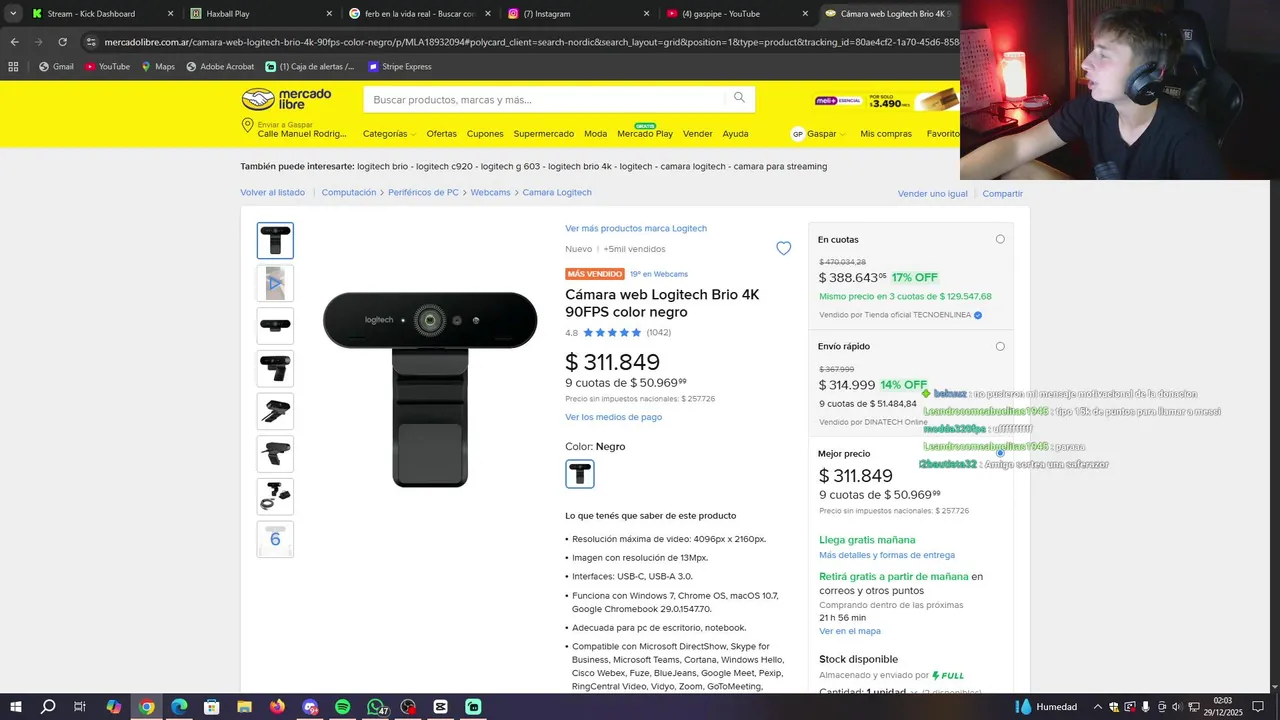Switch to the Haxball Play tab
The height and width of the screenshot is (720, 1280).
click(260, 14)
